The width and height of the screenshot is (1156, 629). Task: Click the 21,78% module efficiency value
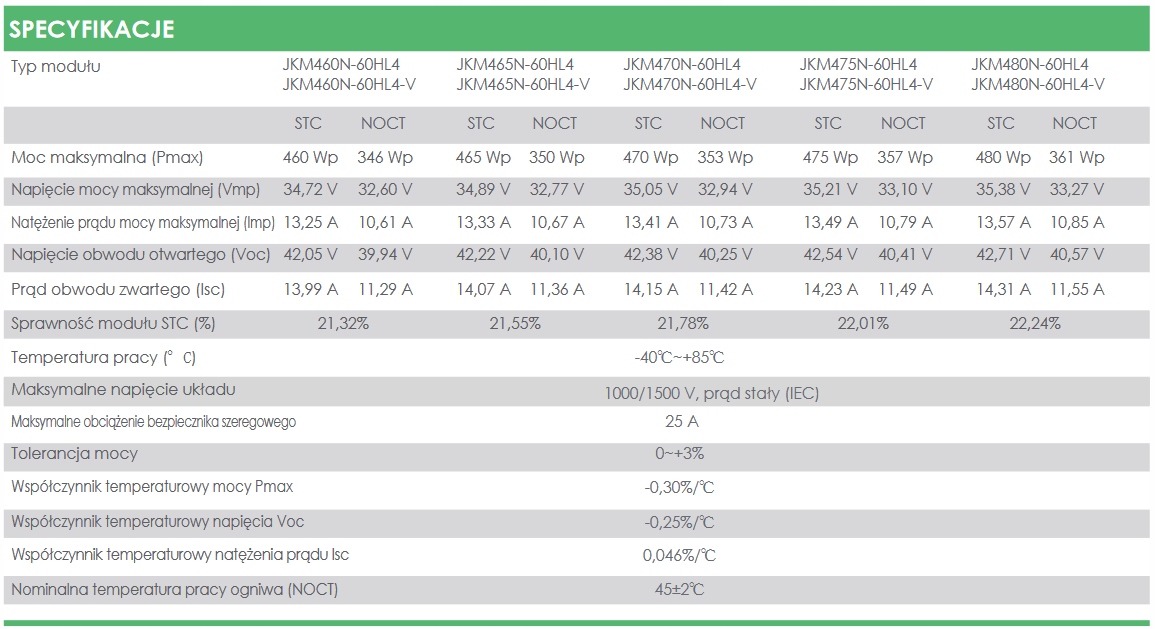pos(683,323)
